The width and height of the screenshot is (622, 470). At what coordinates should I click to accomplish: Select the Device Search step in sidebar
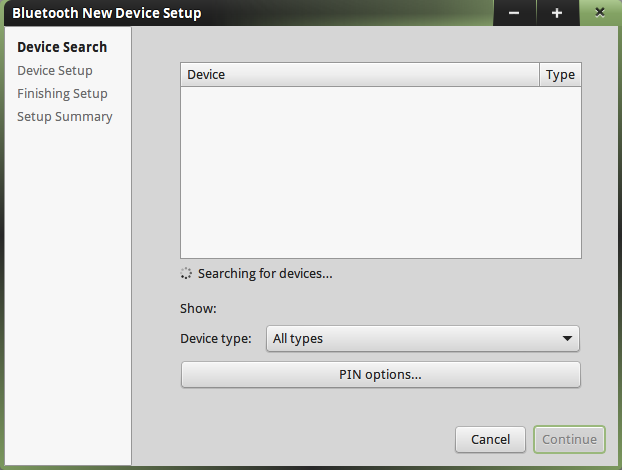click(62, 47)
